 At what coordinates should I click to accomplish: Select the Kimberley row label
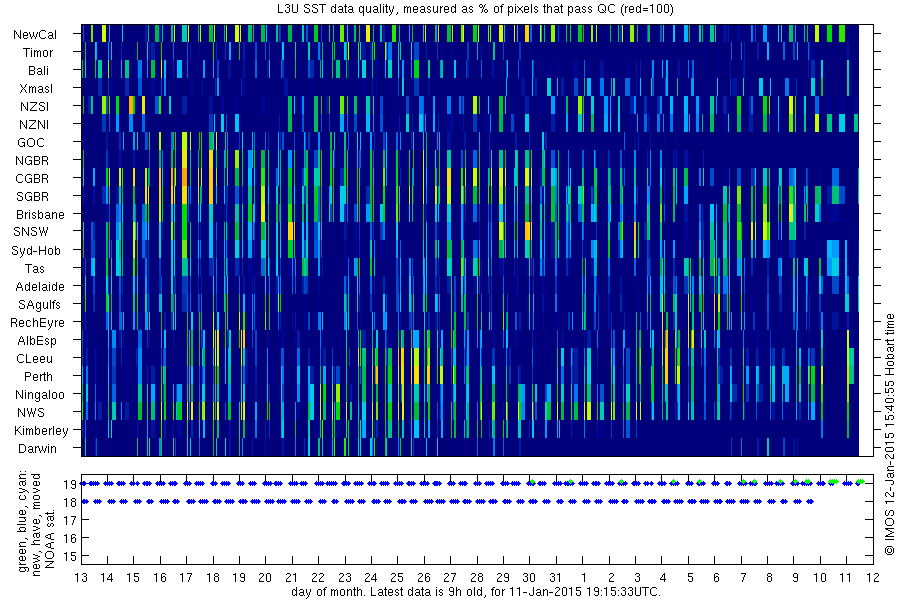tap(41, 431)
